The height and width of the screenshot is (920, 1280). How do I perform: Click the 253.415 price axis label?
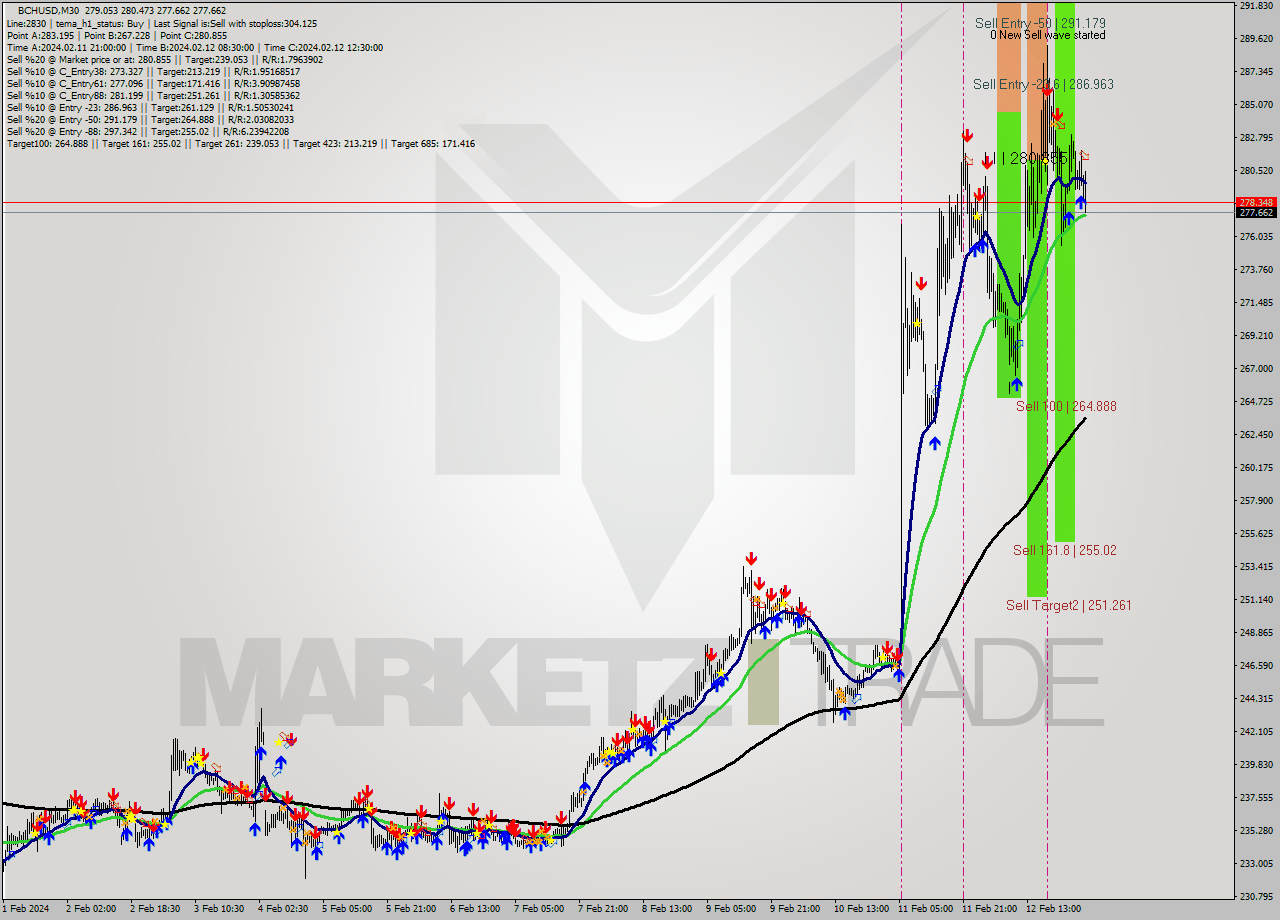point(1256,566)
